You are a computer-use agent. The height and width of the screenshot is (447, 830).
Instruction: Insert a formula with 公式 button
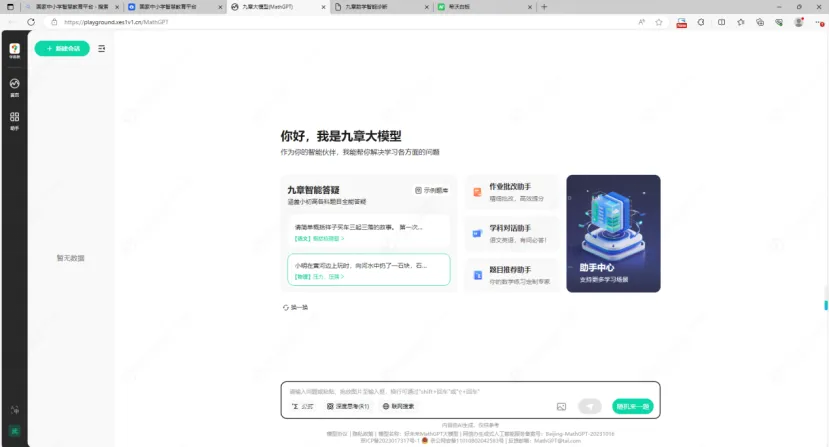click(x=303, y=406)
